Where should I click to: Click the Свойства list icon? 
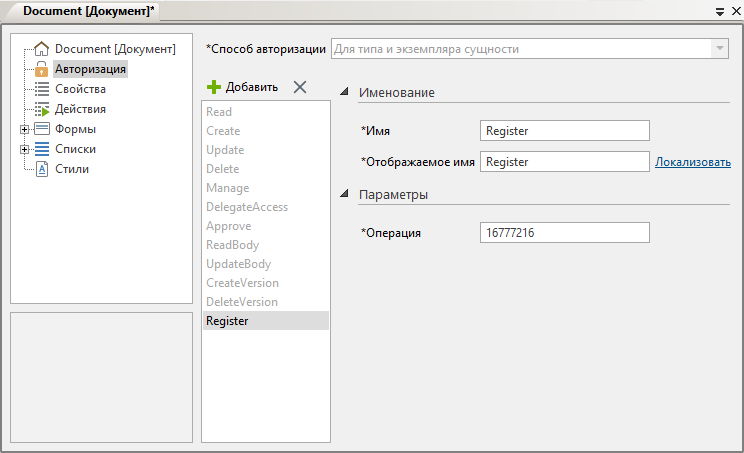(x=42, y=89)
